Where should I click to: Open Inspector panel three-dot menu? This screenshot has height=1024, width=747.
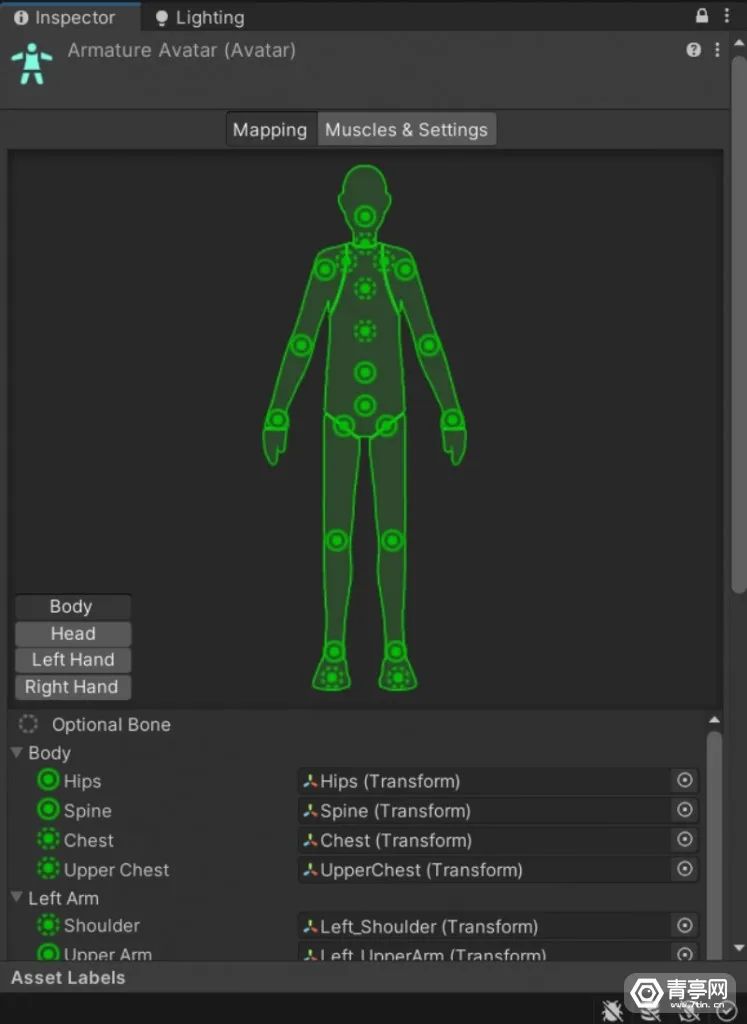click(x=727, y=16)
